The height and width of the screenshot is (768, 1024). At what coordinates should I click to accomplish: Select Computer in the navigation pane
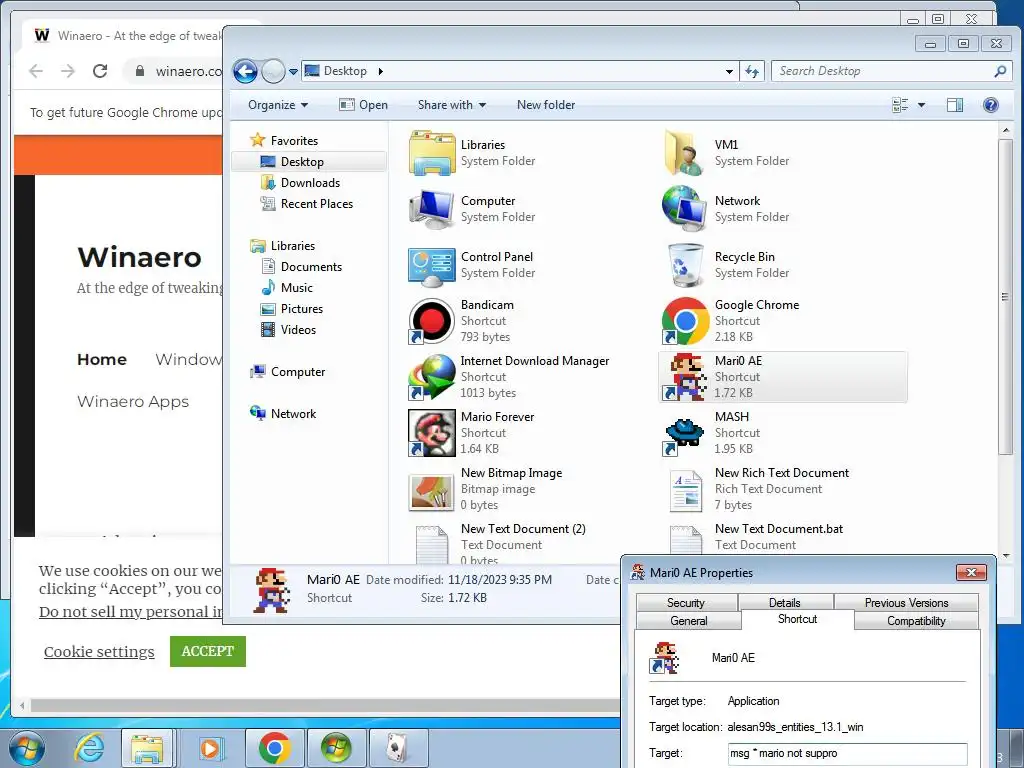(298, 372)
